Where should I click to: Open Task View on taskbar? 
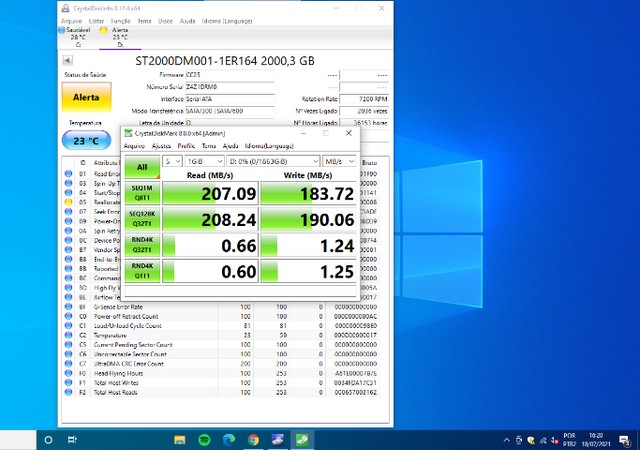coord(72,440)
